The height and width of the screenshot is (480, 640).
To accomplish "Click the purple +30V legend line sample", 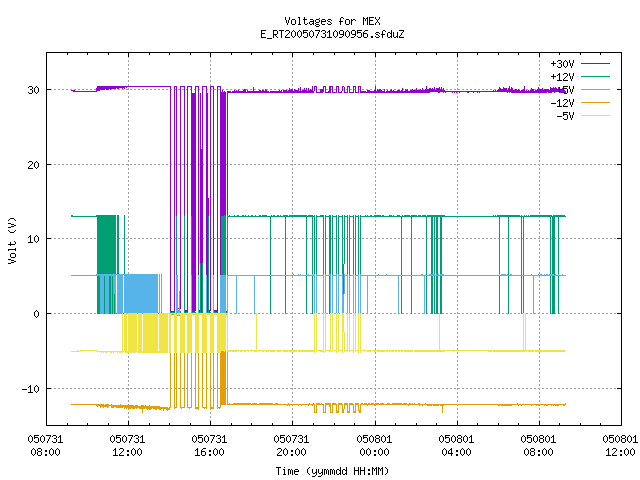I will (x=596, y=64).
